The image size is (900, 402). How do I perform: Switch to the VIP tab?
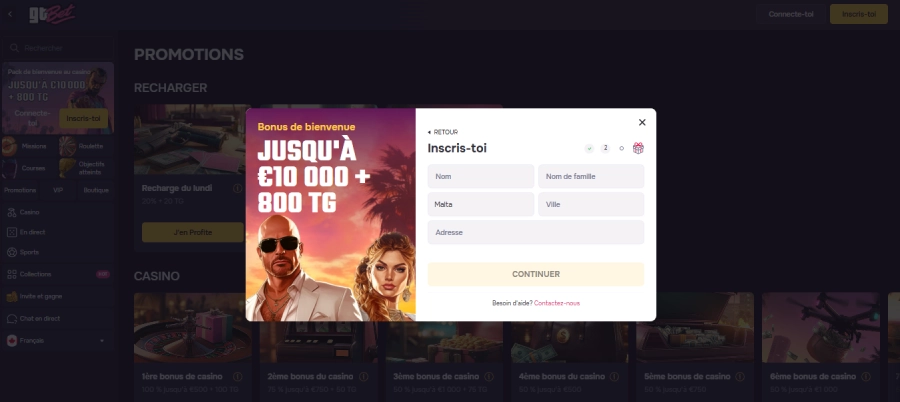[x=58, y=190]
